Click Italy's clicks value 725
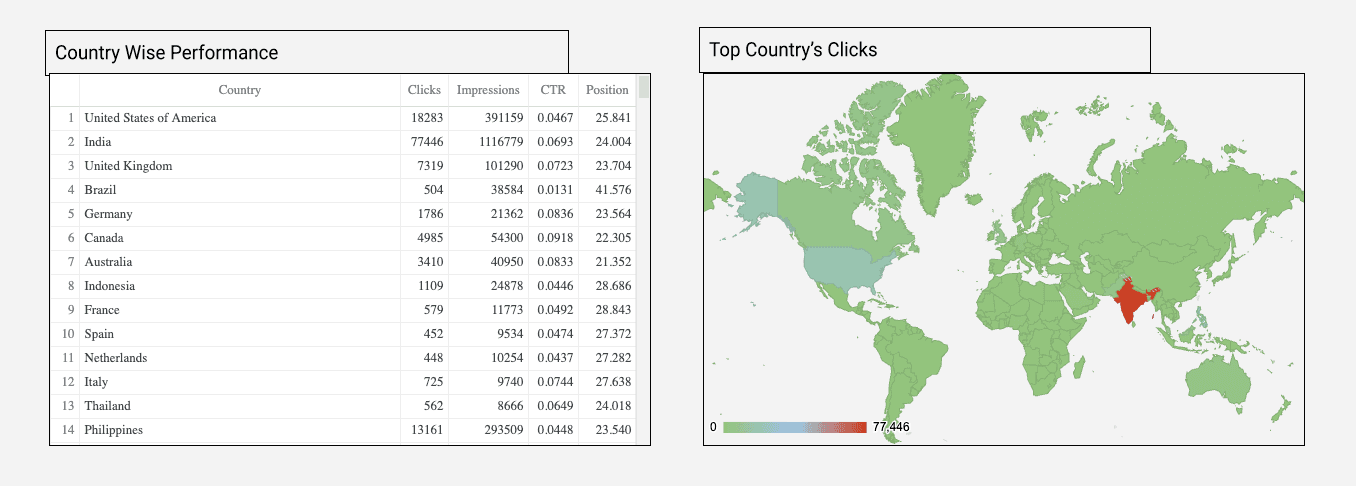1356x486 pixels. pyautogui.click(x=434, y=382)
